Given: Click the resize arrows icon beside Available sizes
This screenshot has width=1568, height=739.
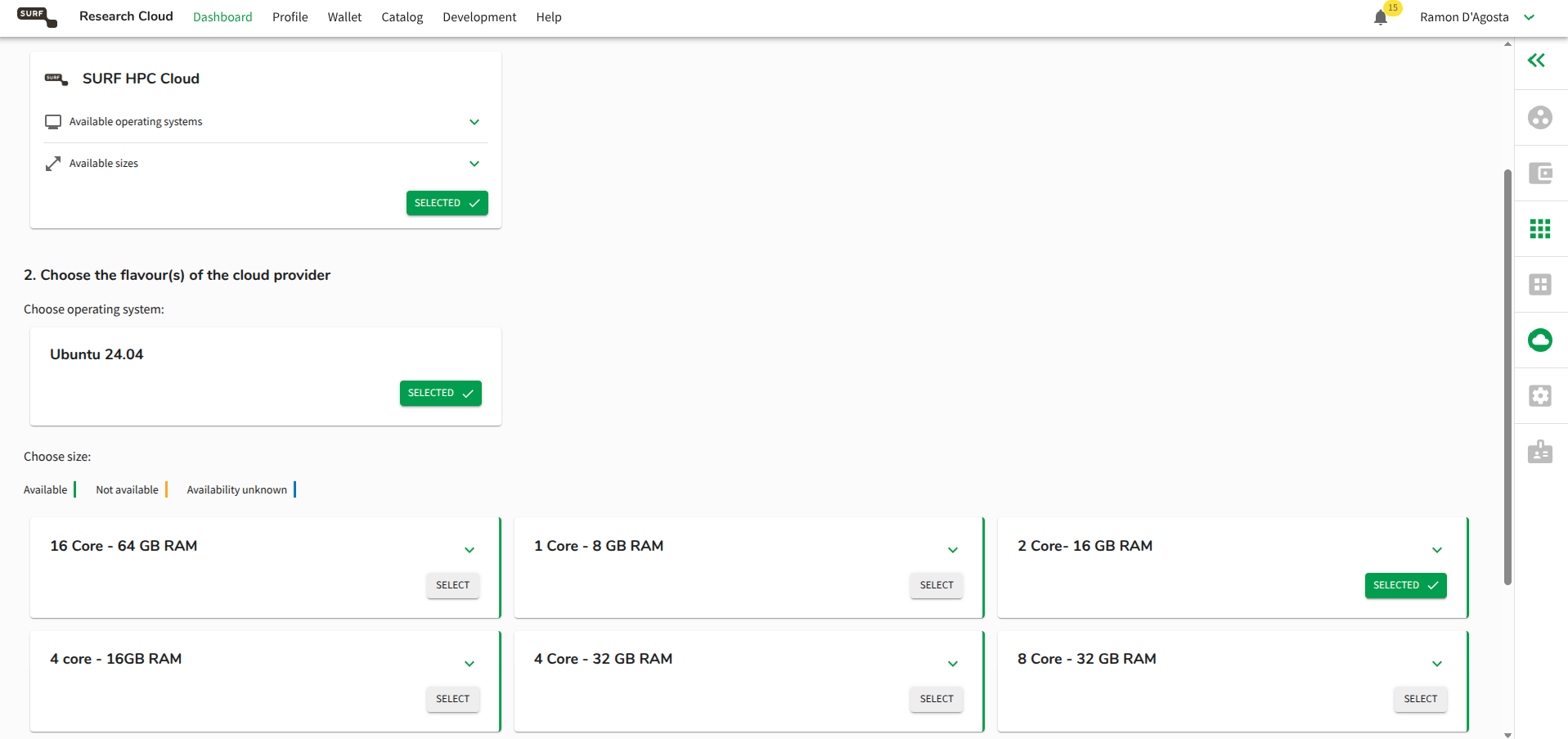Looking at the screenshot, I should (x=53, y=164).
